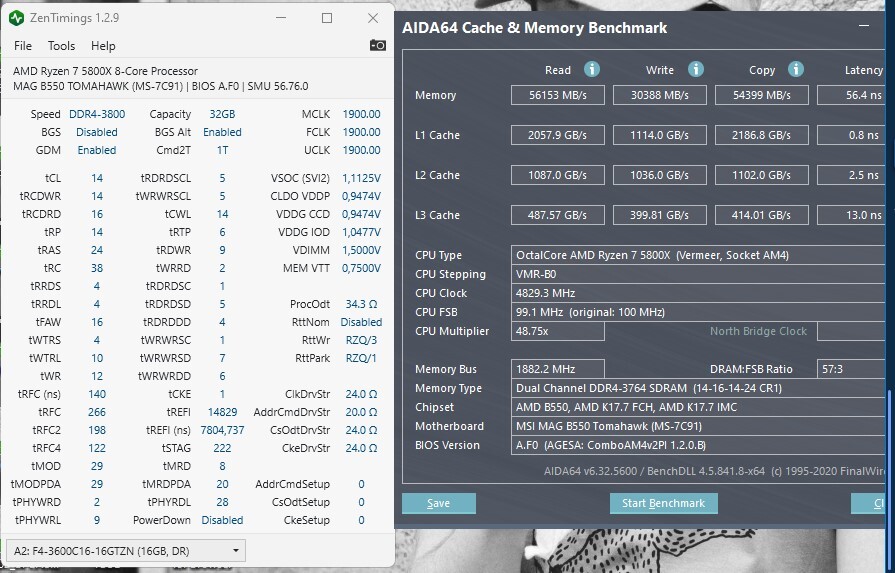Click the CPU Multiplier 48.75x field
This screenshot has width=895, height=573.
pos(558,331)
